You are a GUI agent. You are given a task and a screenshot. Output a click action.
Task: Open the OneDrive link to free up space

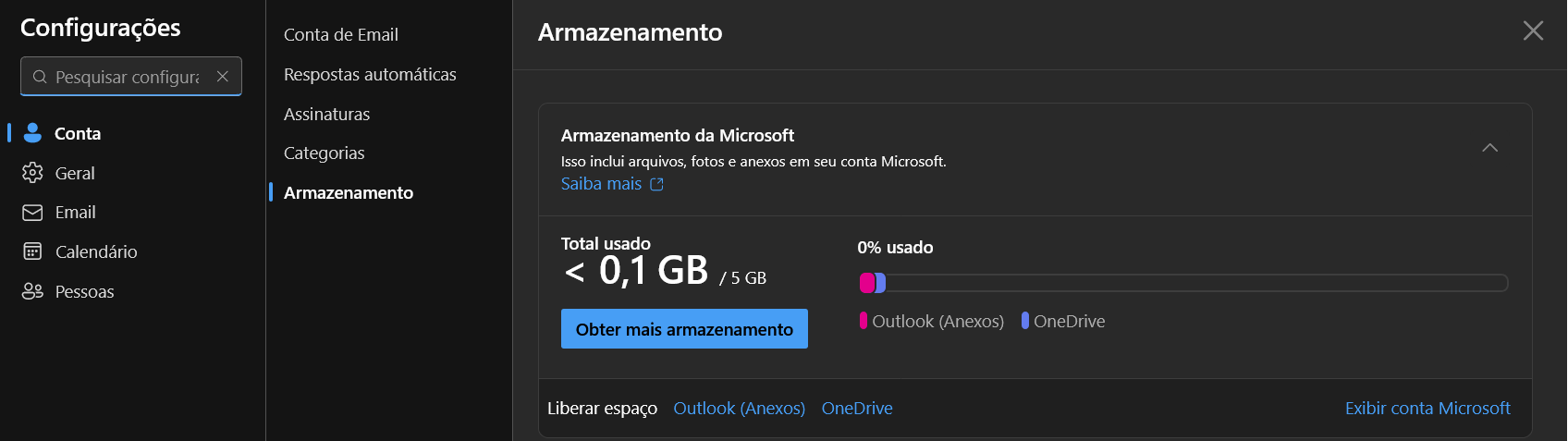(x=857, y=408)
